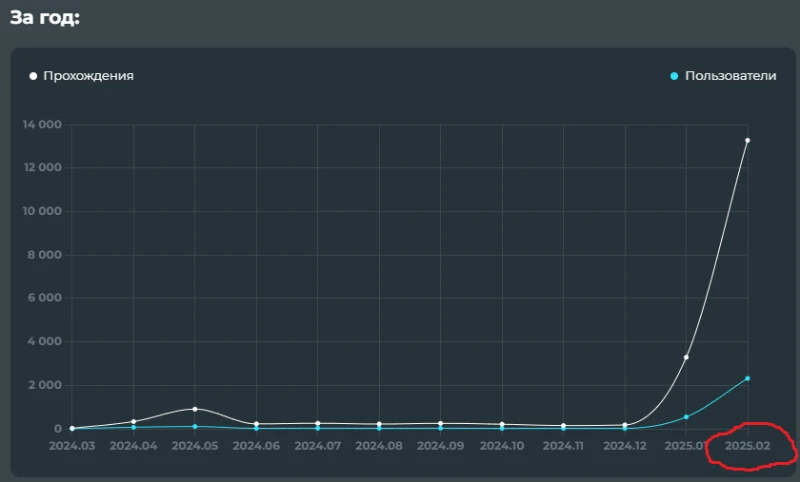Click the «За год:» heading
The image size is (800, 482).
pos(45,18)
